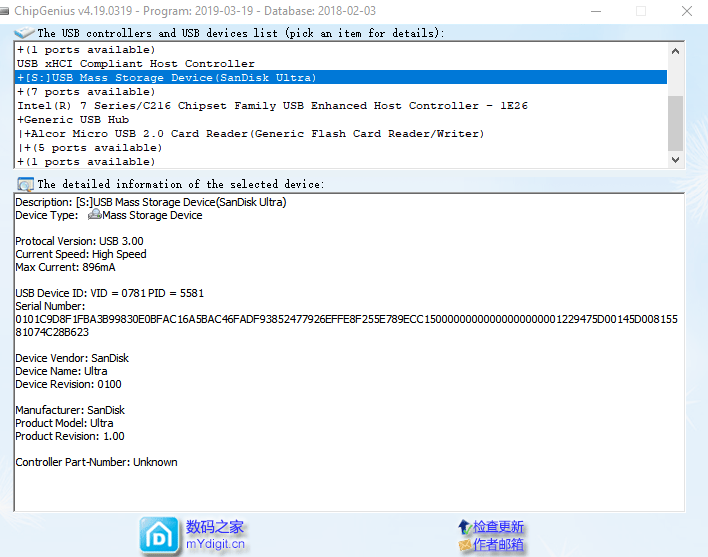
Task: Open the 数码之家 website link
Action: point(214,527)
